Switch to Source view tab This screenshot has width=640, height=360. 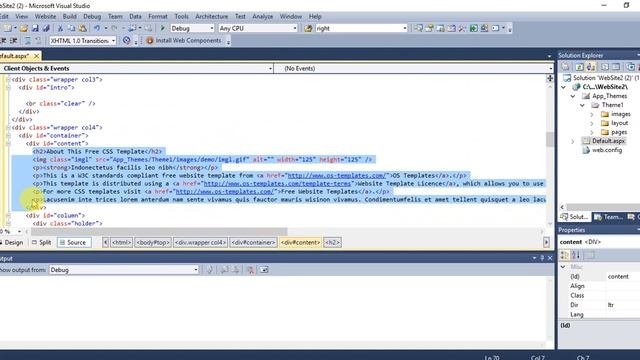(x=73, y=242)
